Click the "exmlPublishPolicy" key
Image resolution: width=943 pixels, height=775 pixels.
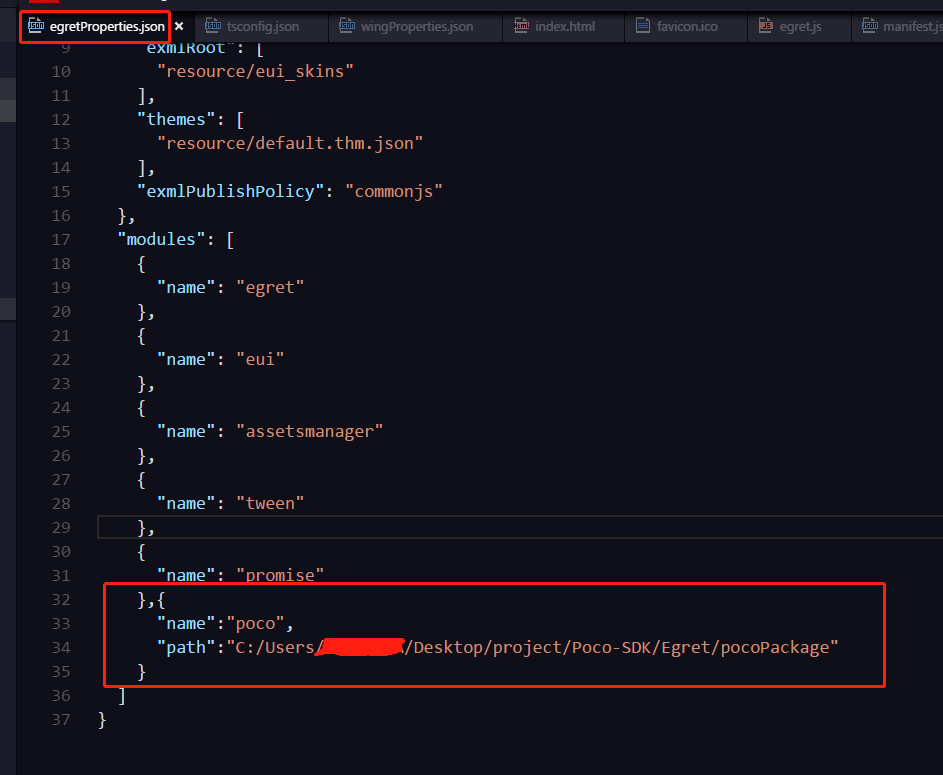click(x=230, y=192)
